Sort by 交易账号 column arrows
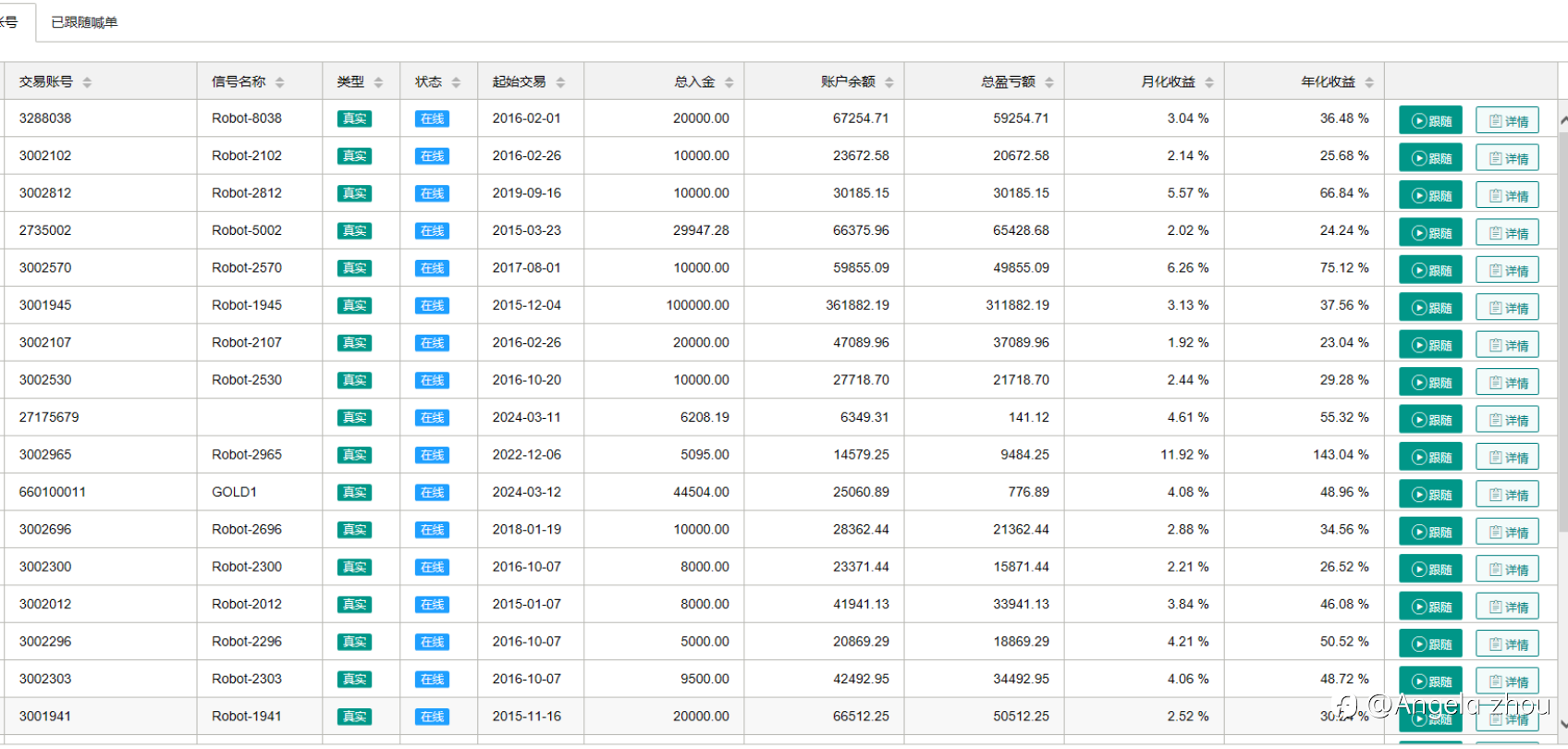The image size is (1568, 749). click(87, 82)
